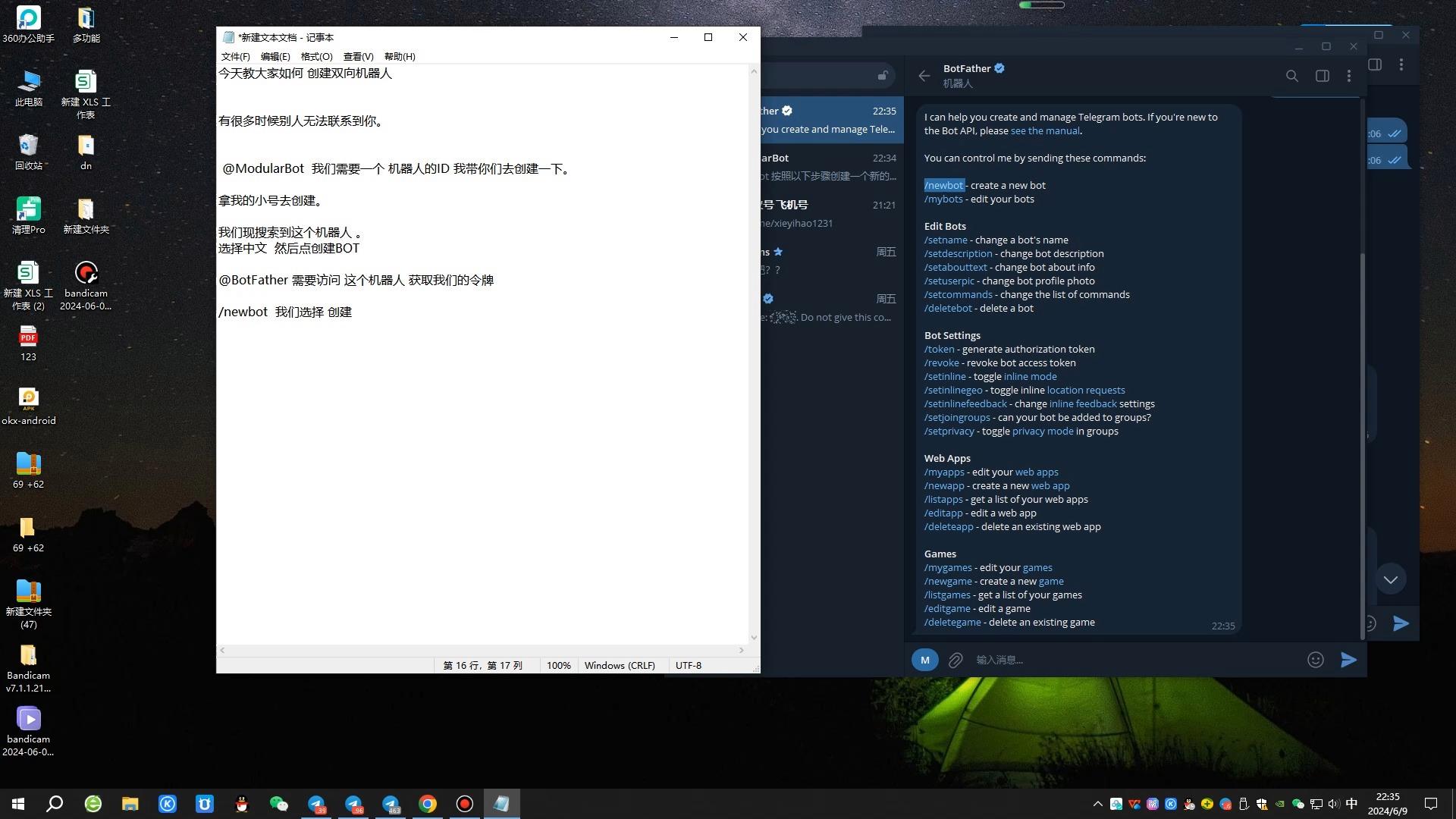The width and height of the screenshot is (1456, 819).
Task: Open Notepad 格式(O) menu
Action: (x=316, y=56)
